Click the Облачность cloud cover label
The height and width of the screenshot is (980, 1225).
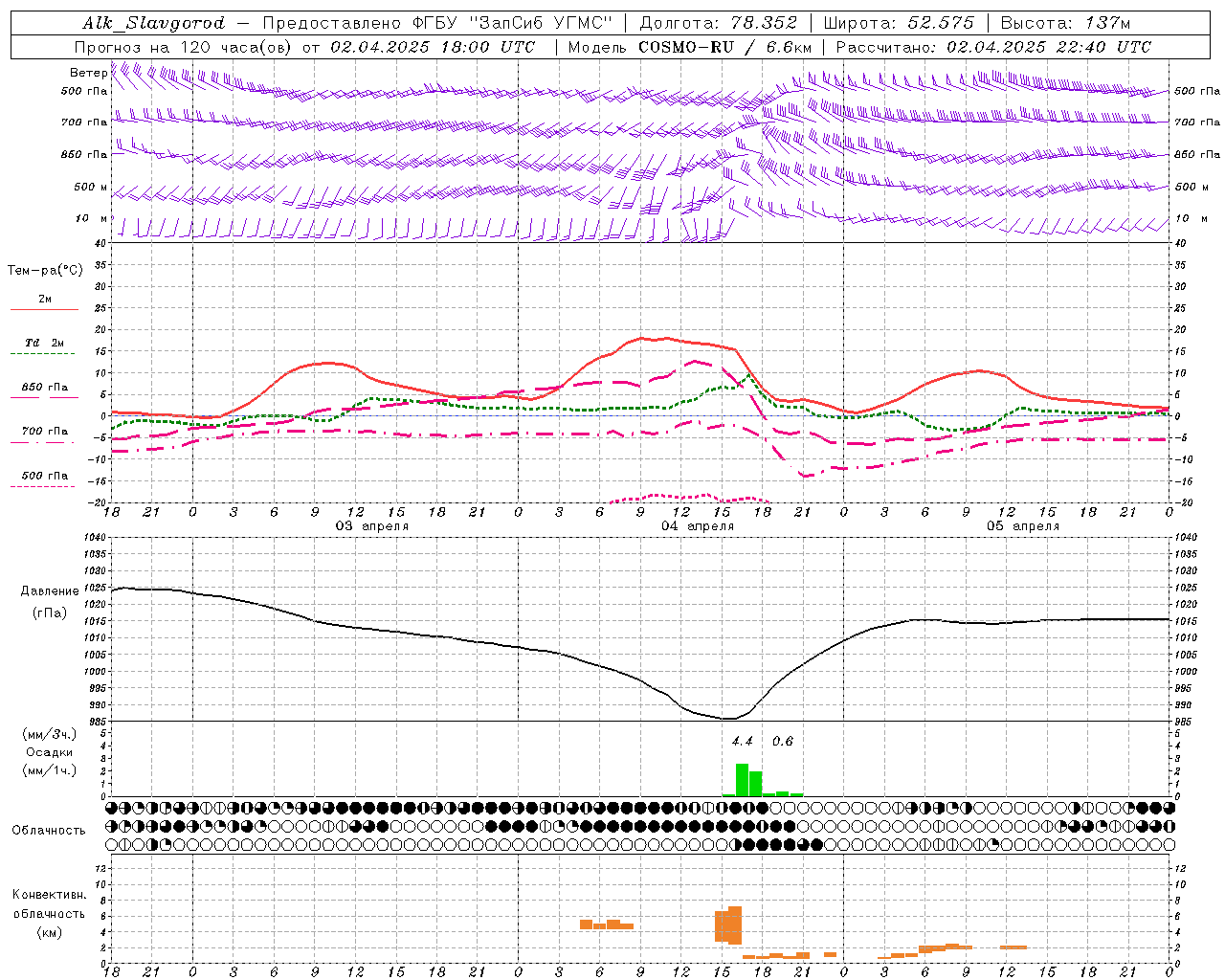point(49,831)
